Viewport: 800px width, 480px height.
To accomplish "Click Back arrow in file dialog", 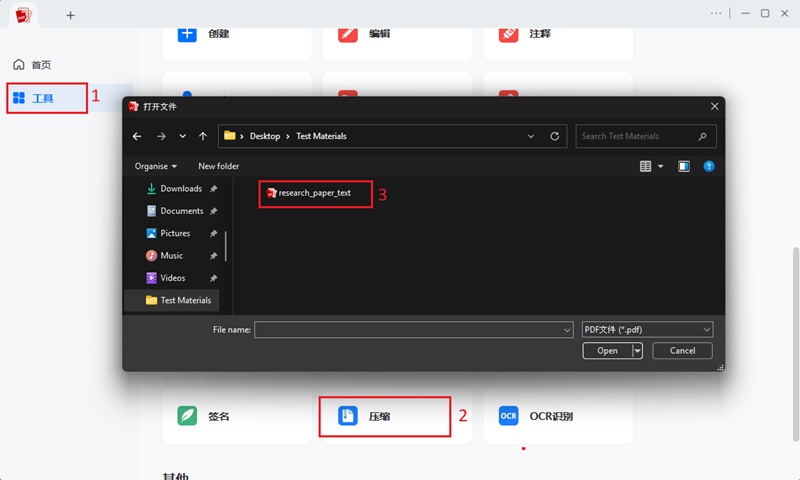I will tap(137, 136).
